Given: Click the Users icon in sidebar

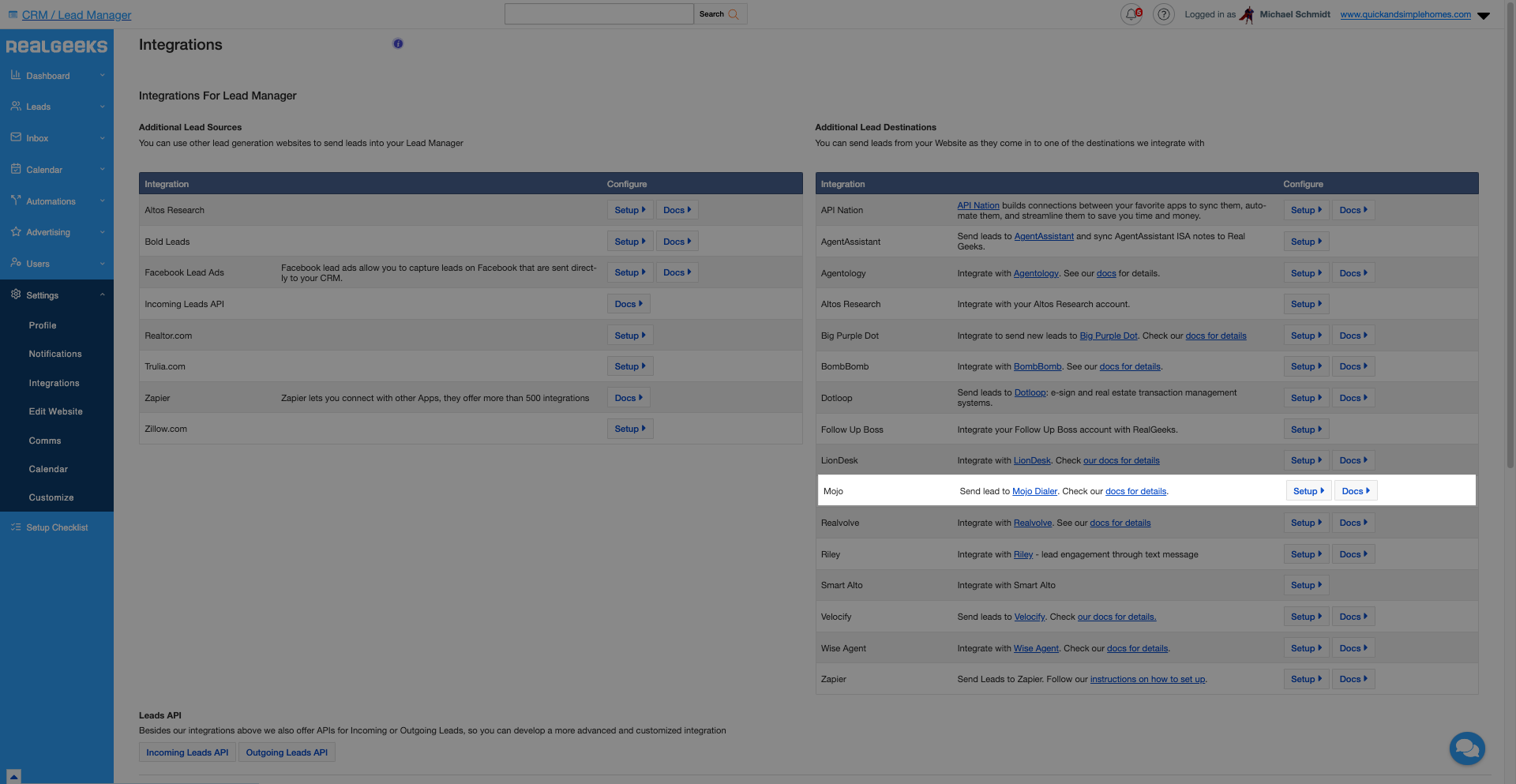Looking at the screenshot, I should (x=16, y=263).
